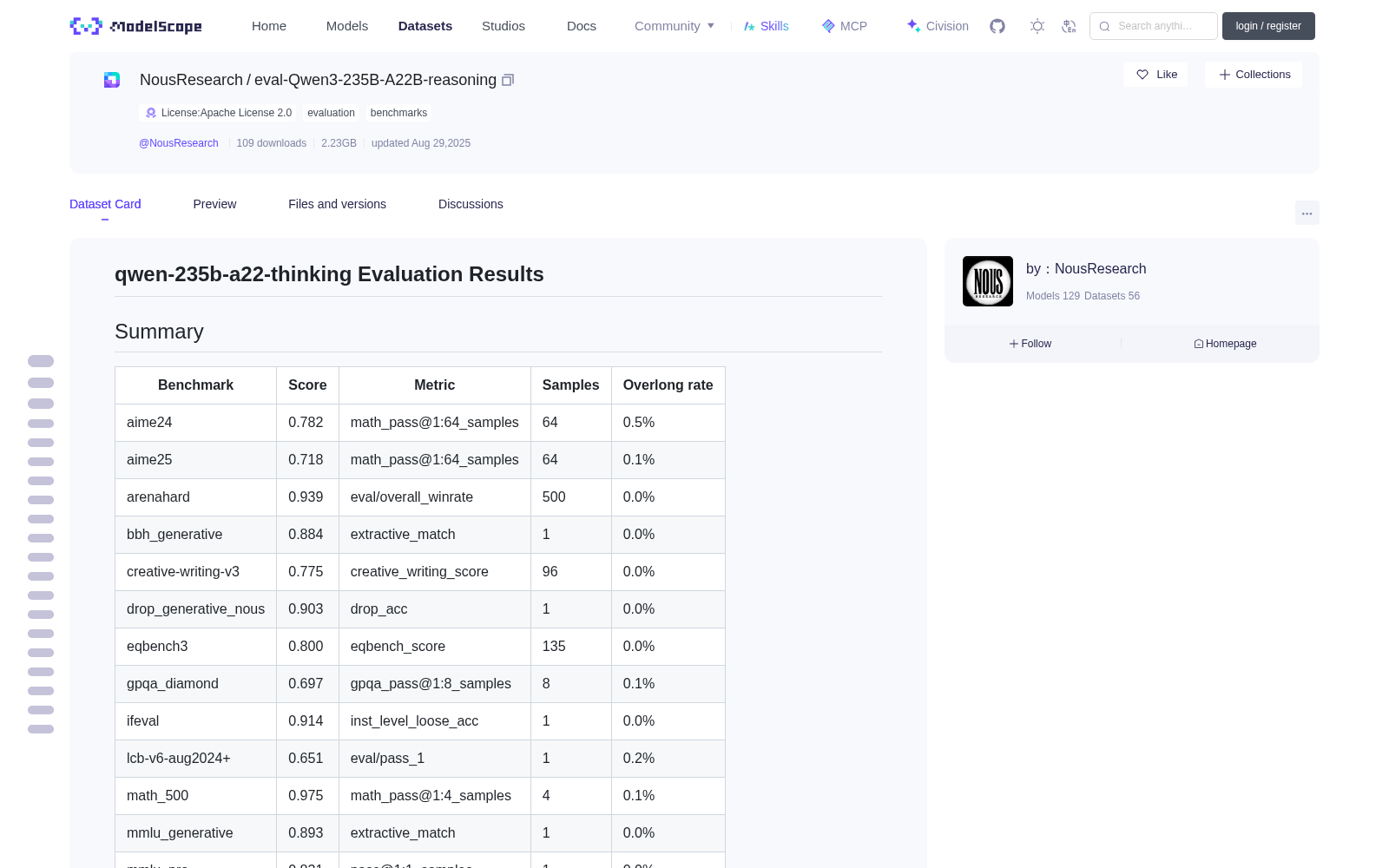Copy dataset name with copy icon

[508, 80]
